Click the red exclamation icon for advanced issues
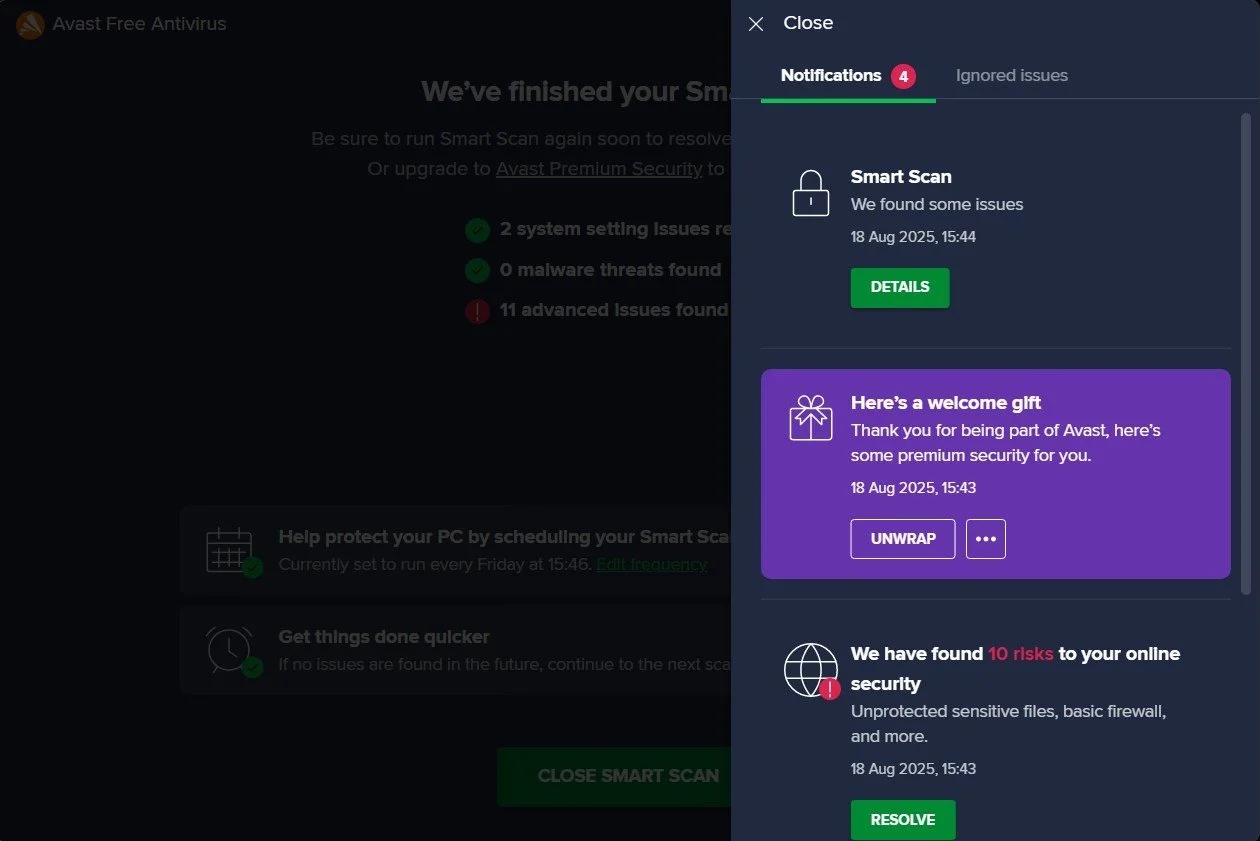The image size is (1260, 841). [477, 311]
